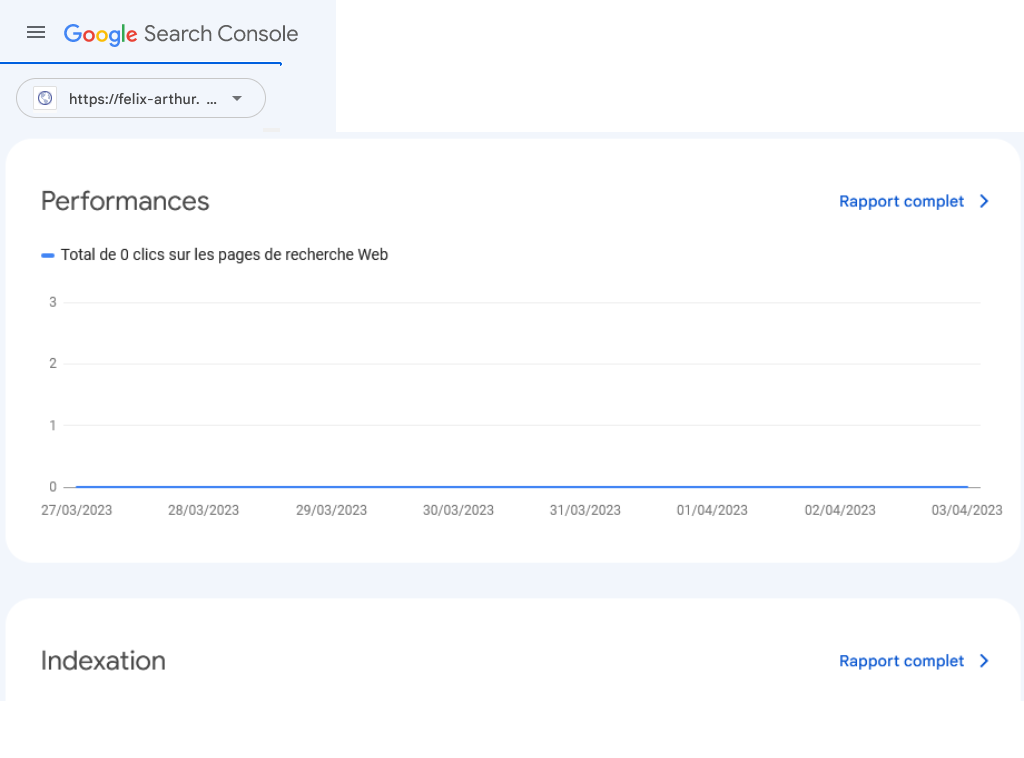1024x758 pixels.
Task: Click the chevron next to Performances Rapport complet
Action: click(984, 201)
